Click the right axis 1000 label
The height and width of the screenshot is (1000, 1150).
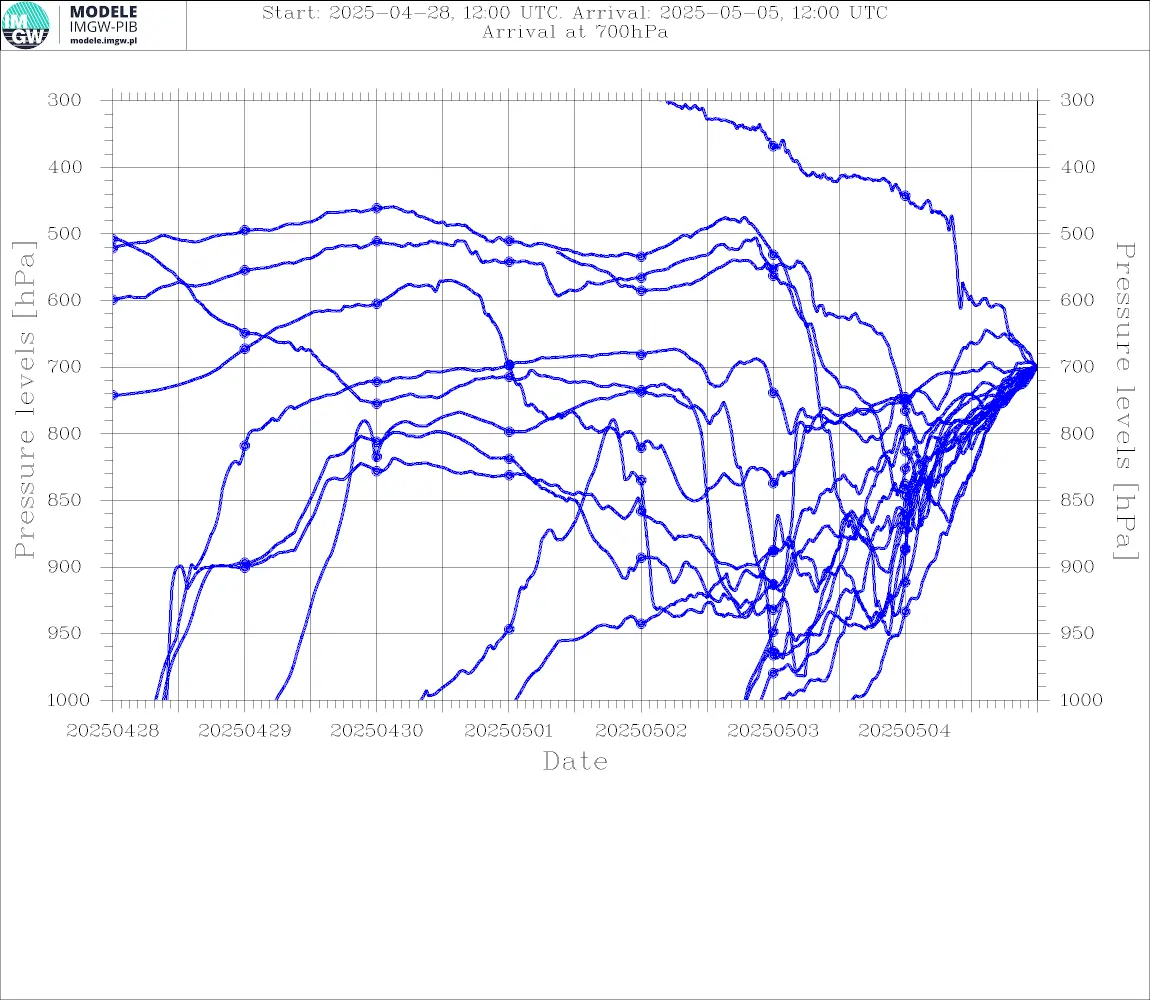click(x=1081, y=700)
